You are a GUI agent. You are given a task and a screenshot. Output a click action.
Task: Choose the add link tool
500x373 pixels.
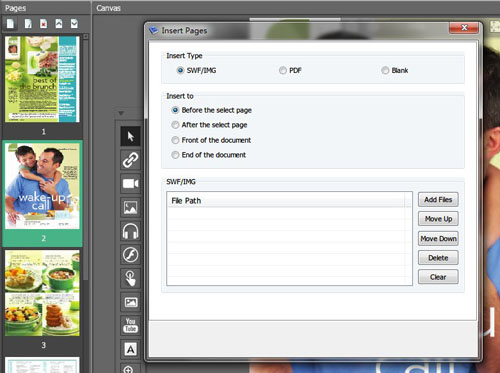pos(130,160)
